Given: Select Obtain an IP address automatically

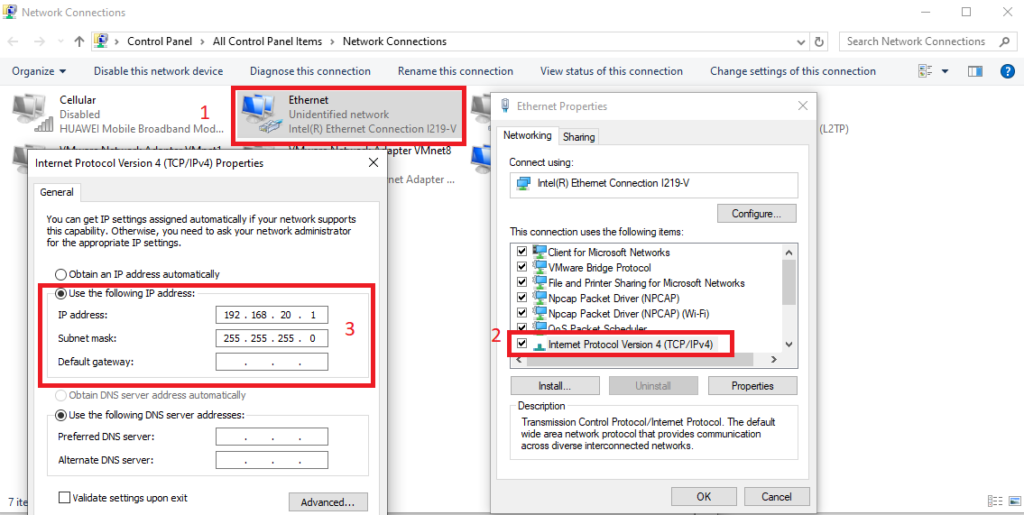Looking at the screenshot, I should point(61,274).
